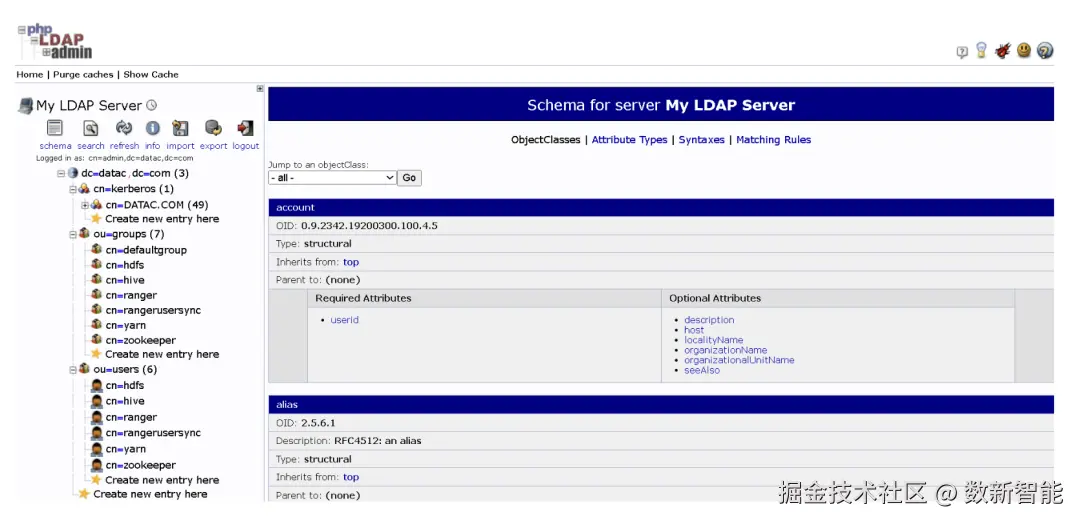Open the userid required attribute link
The image size is (1080, 523).
(344, 320)
